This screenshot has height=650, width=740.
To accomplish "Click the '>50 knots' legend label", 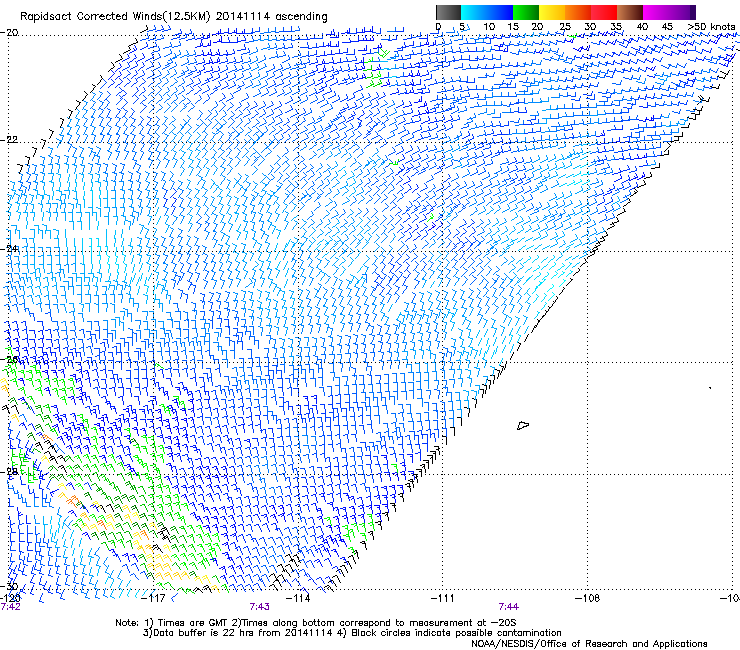I will click(x=711, y=27).
